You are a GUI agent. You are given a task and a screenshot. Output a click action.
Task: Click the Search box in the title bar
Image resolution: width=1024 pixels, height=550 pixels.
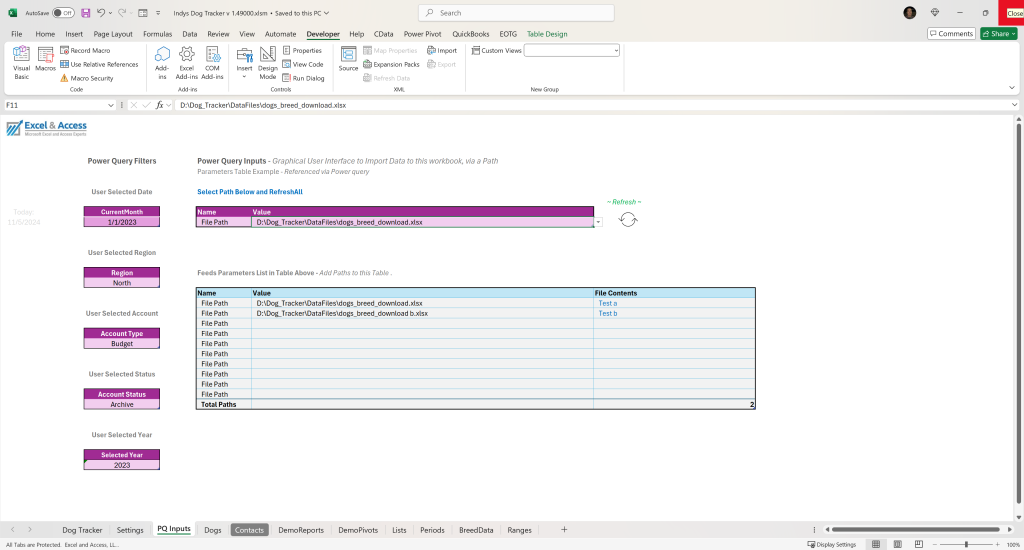point(516,12)
